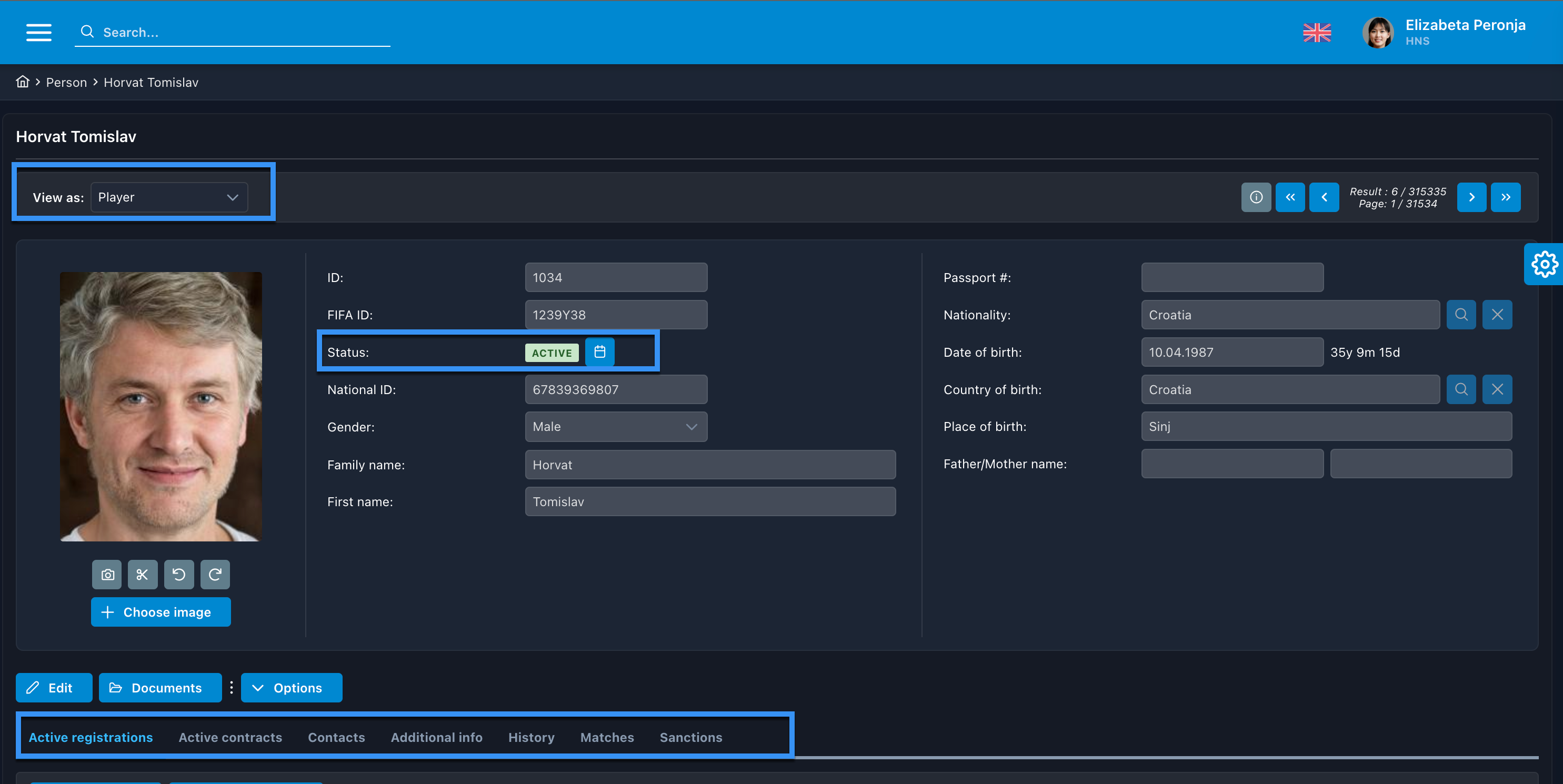Image resolution: width=1563 pixels, height=784 pixels.
Task: Go to the last result page
Action: 1505,197
